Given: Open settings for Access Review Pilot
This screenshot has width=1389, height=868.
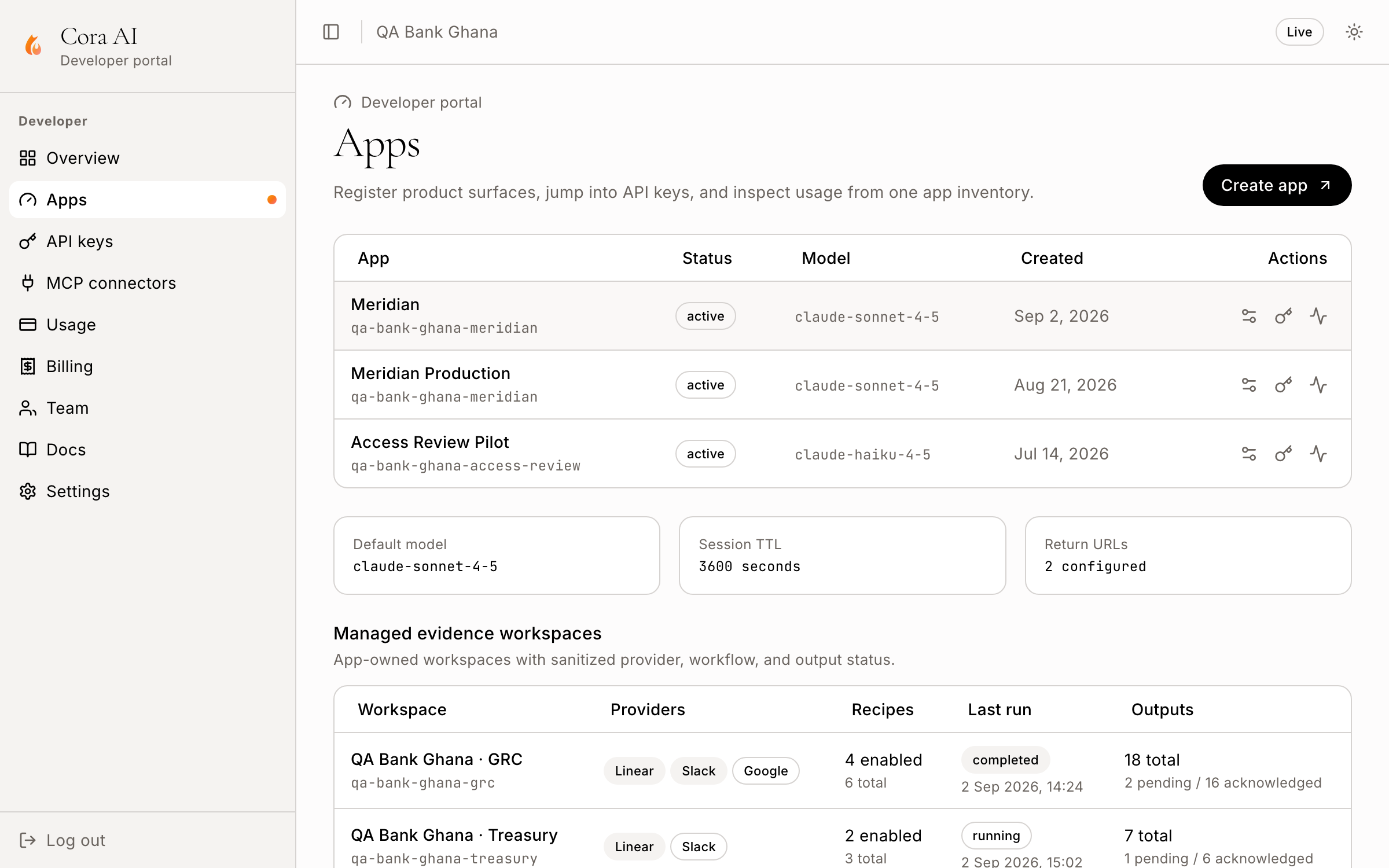Looking at the screenshot, I should (x=1249, y=454).
